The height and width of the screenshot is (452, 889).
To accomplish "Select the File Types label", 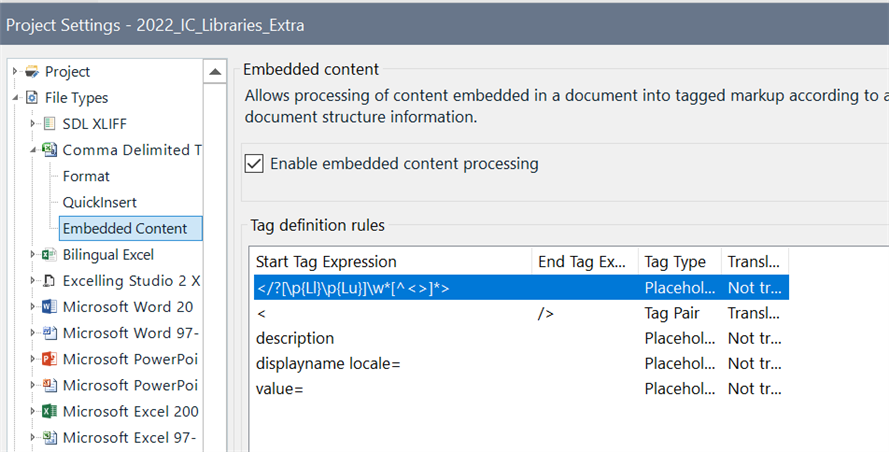I will [x=77, y=98].
